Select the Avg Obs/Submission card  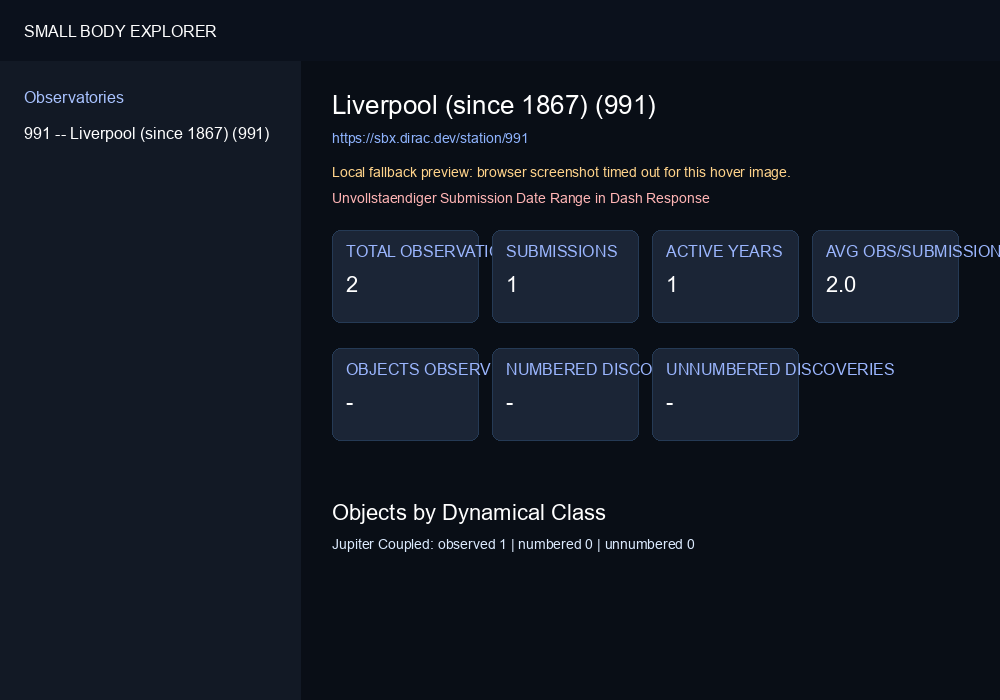(886, 277)
